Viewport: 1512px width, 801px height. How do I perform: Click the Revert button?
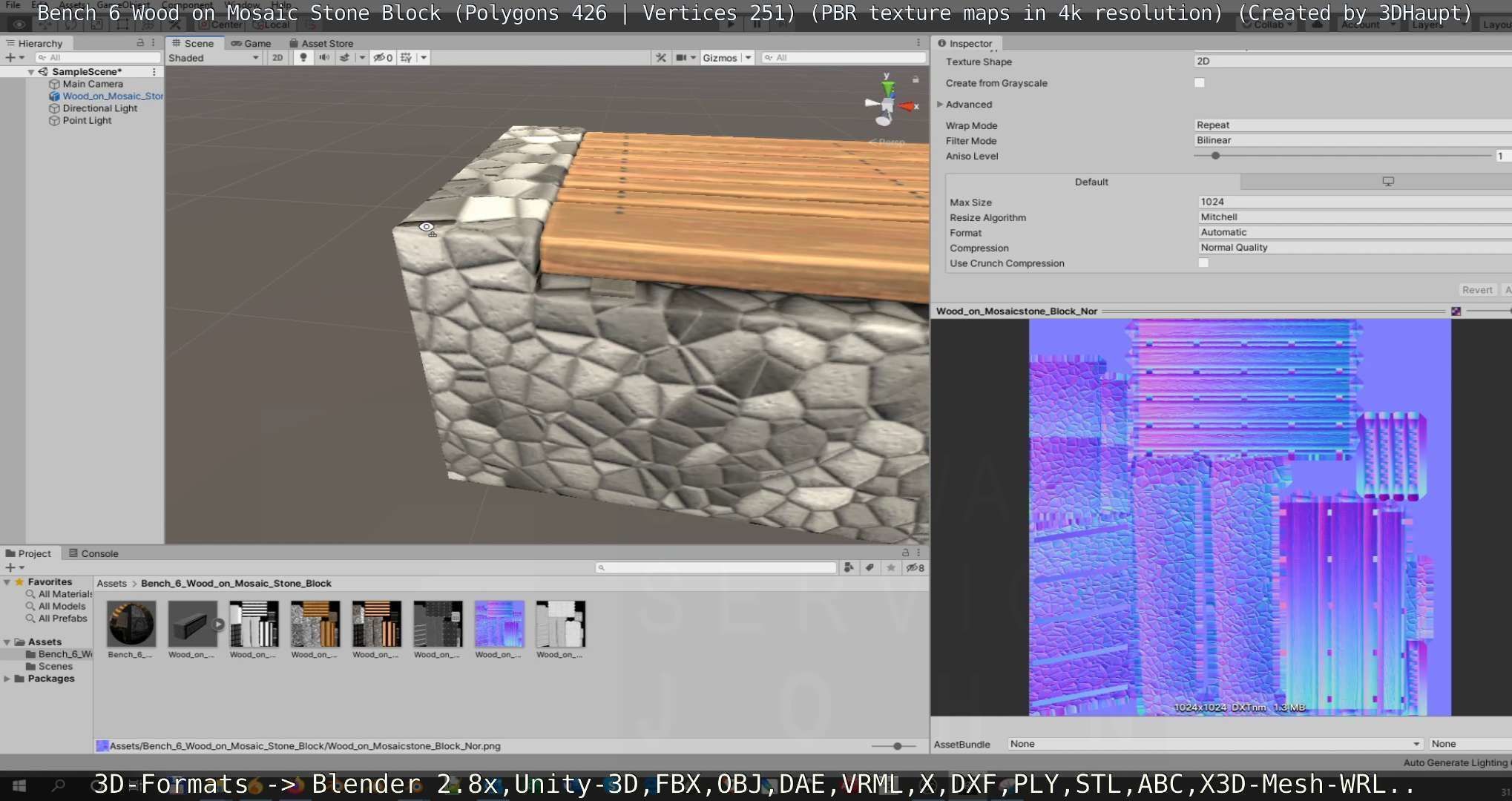pyautogui.click(x=1477, y=290)
